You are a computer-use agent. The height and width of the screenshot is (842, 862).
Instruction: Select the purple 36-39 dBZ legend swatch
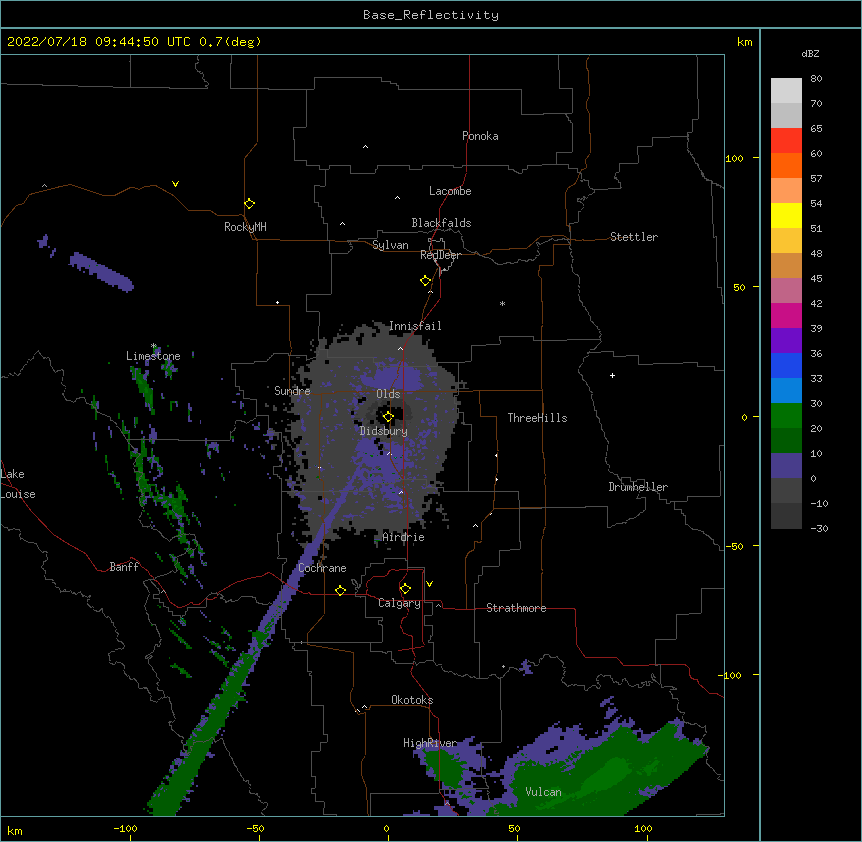[786, 341]
